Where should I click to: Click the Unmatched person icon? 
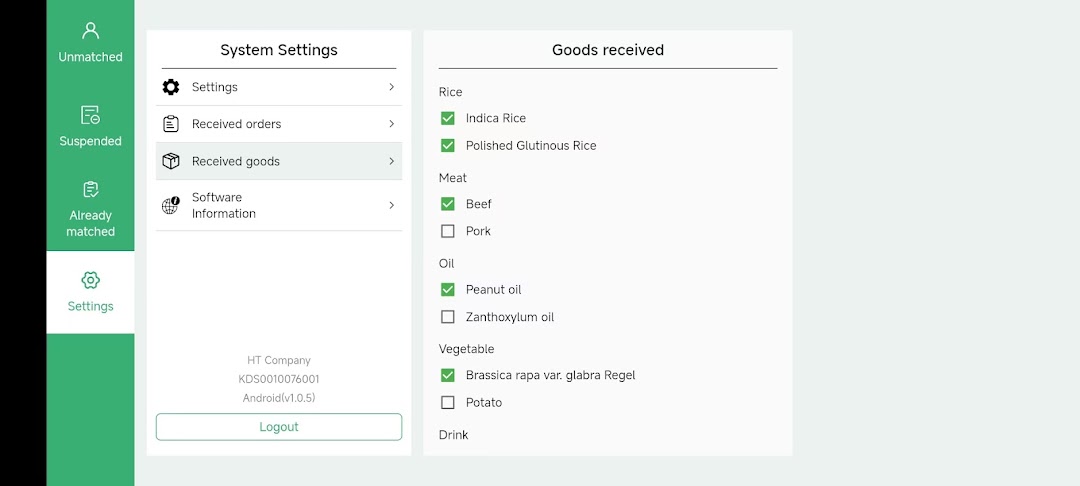pyautogui.click(x=90, y=31)
